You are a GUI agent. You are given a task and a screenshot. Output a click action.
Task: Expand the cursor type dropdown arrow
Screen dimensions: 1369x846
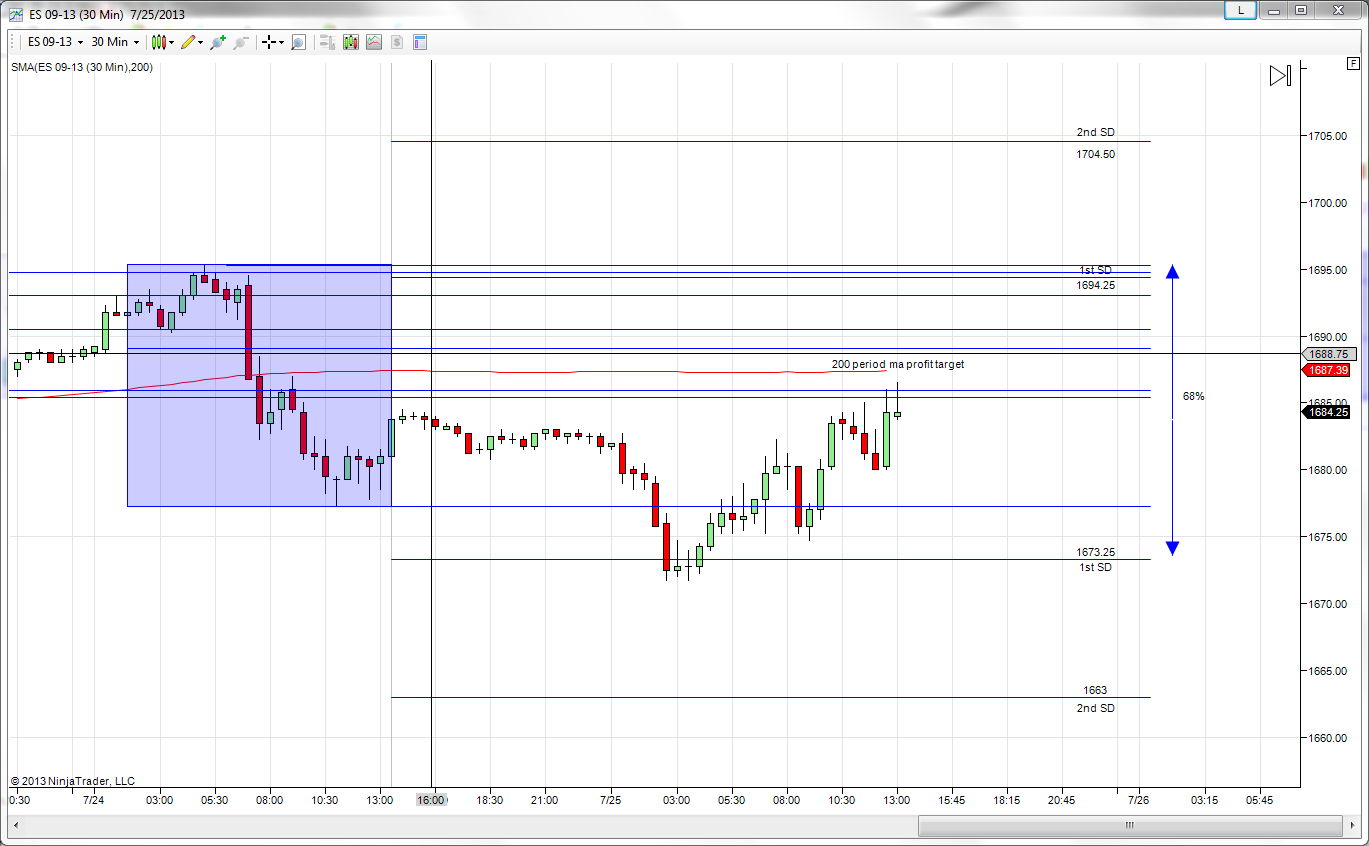coord(282,42)
